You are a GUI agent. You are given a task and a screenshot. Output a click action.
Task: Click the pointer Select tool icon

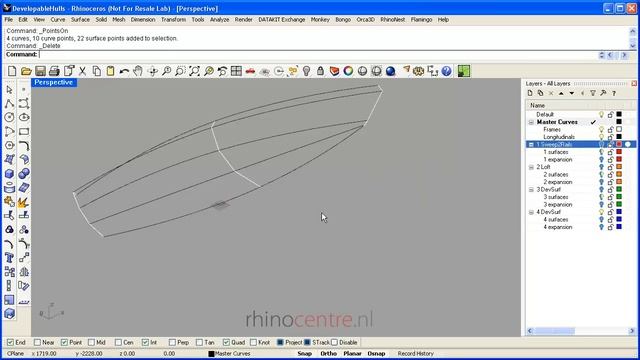[x=9, y=89]
